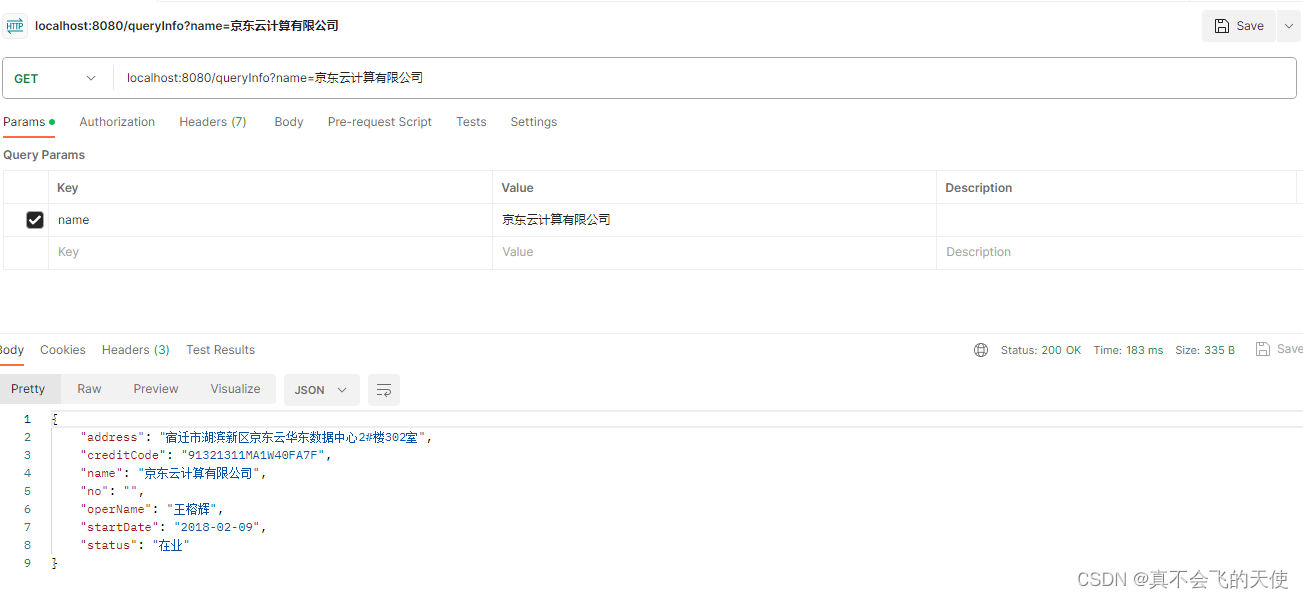Switch to the Preview view
The height and width of the screenshot is (599, 1303).
tap(156, 389)
